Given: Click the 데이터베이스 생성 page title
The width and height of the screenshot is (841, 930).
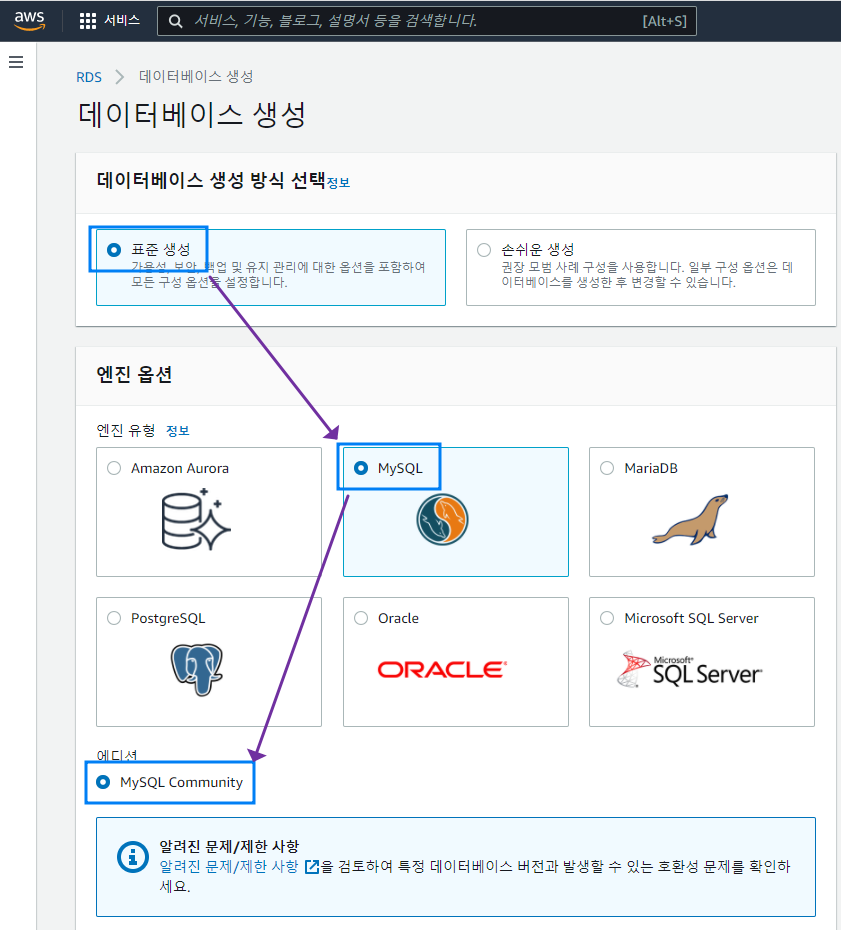Looking at the screenshot, I should tap(192, 114).
